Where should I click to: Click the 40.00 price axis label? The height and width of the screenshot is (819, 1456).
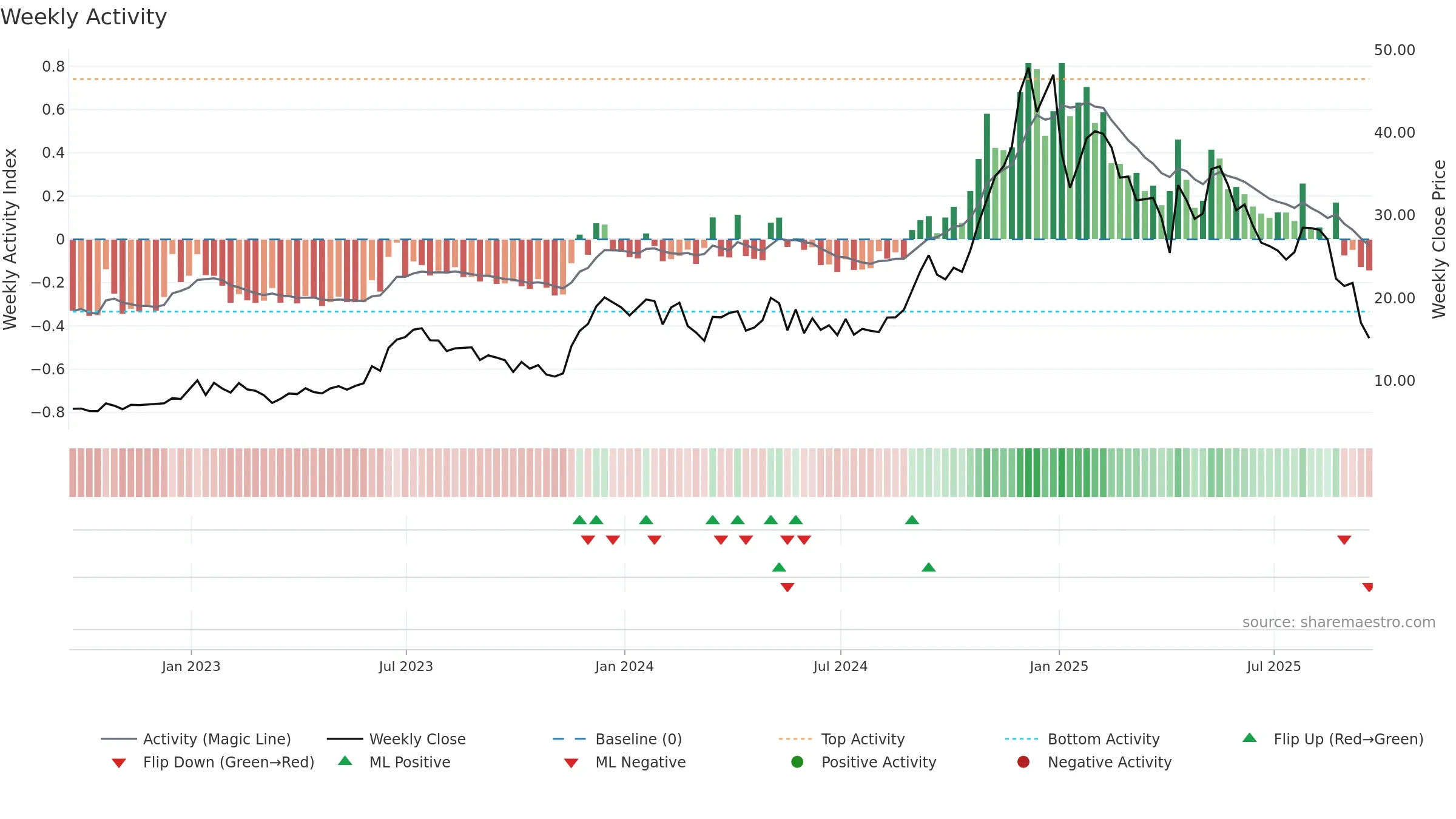click(1394, 133)
